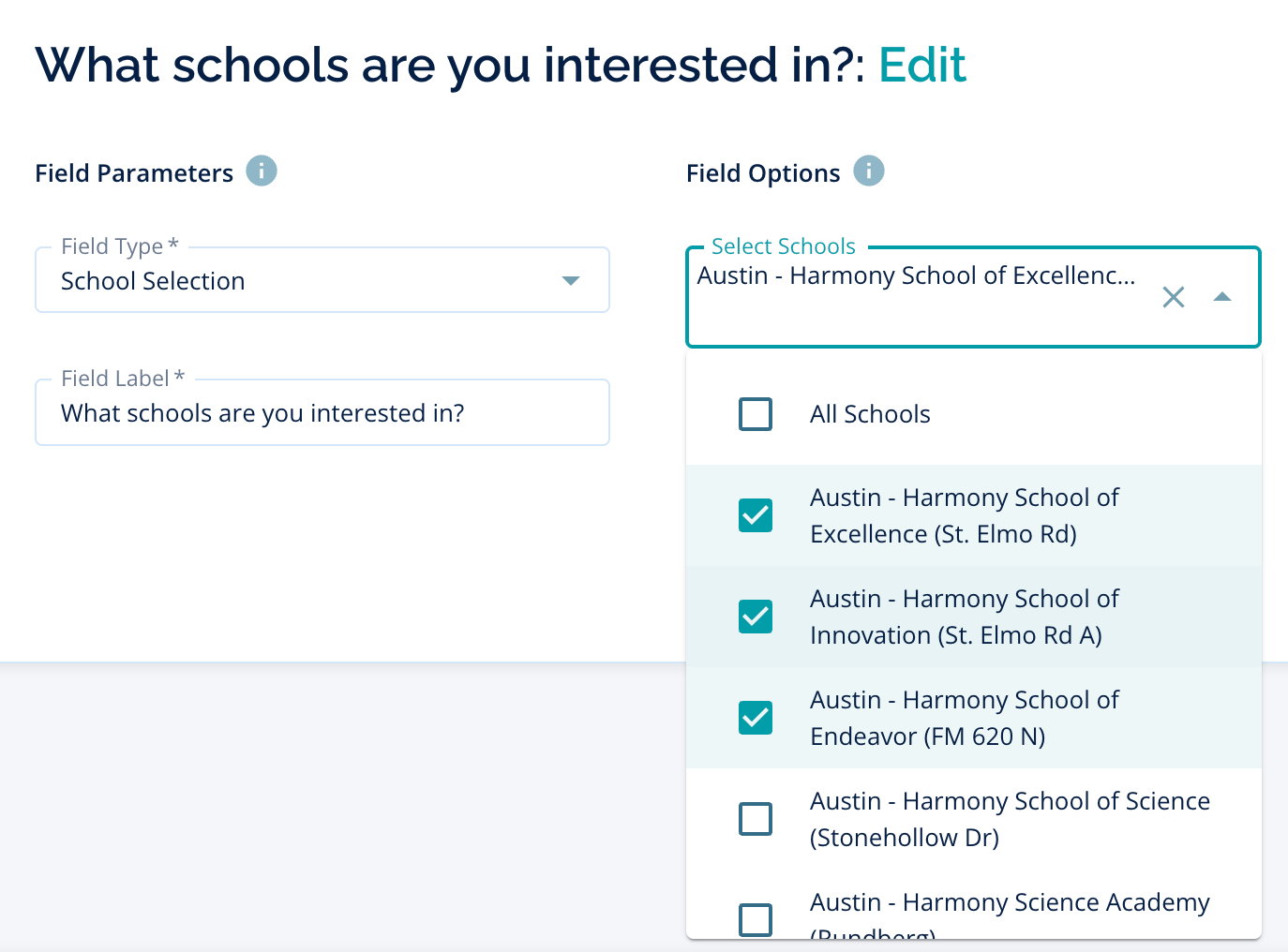
Task: Select Innovation (St. Elmo Rd A) option text
Action: (964, 617)
